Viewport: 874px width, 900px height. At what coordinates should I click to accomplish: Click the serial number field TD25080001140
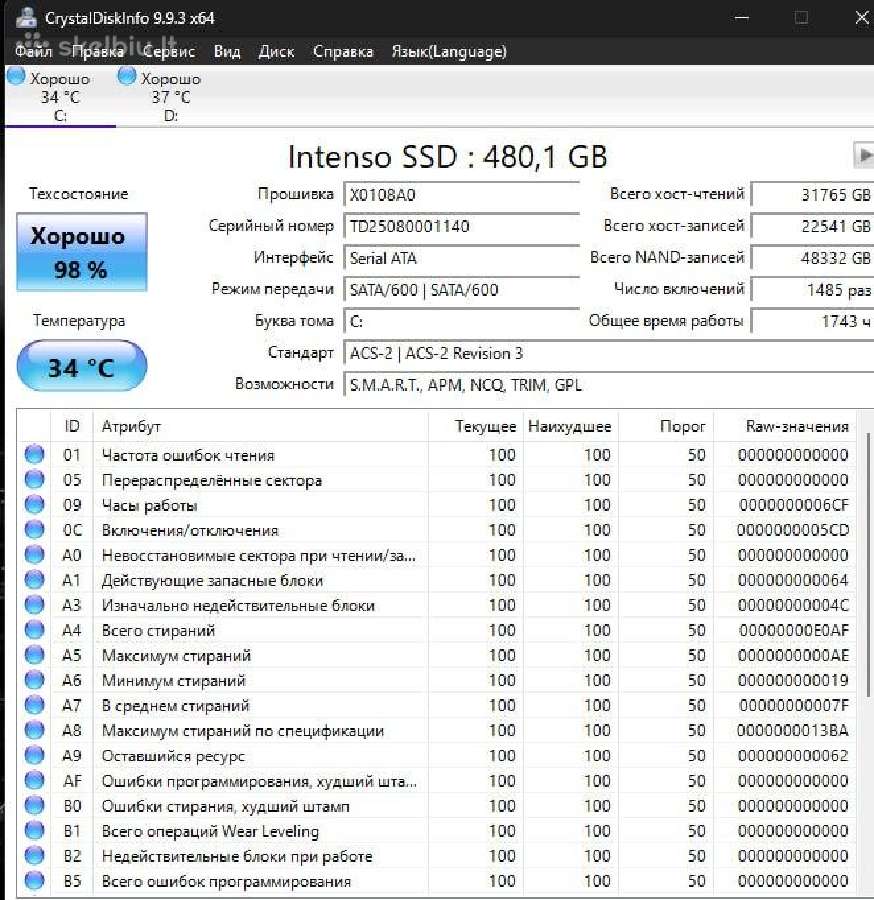pos(461,226)
